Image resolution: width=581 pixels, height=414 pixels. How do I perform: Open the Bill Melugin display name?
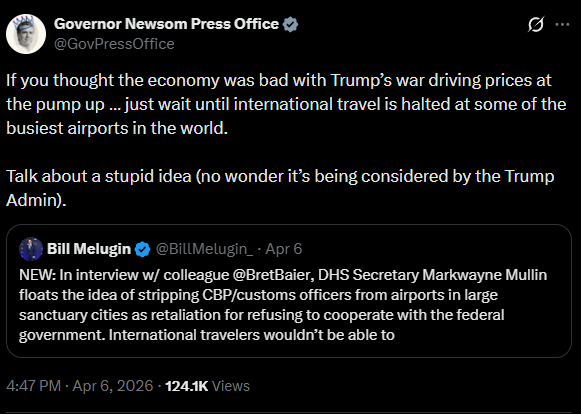point(89,249)
